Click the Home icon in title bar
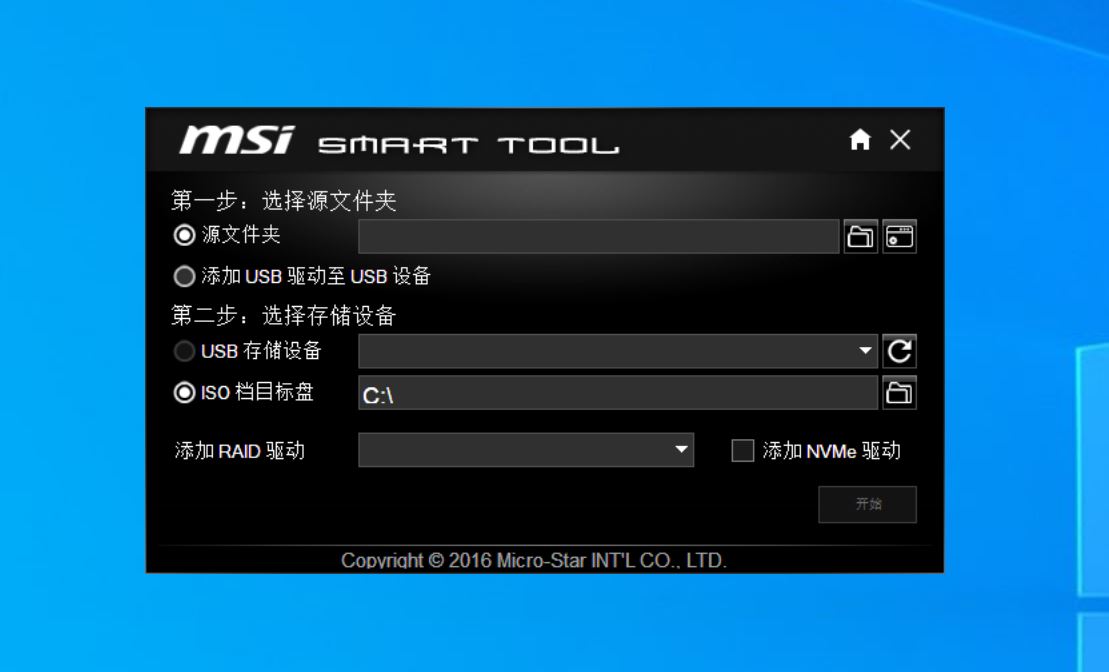1109x672 pixels. coord(860,140)
